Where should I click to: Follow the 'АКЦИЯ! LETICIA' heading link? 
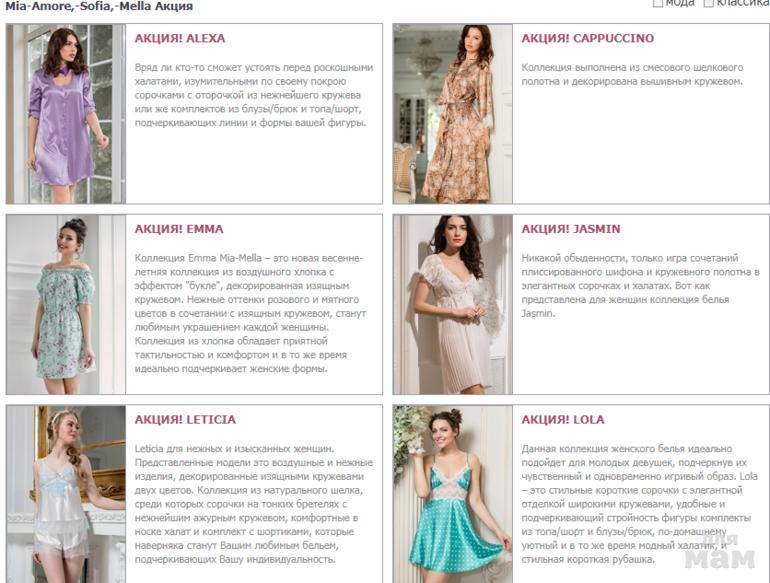coord(185,419)
